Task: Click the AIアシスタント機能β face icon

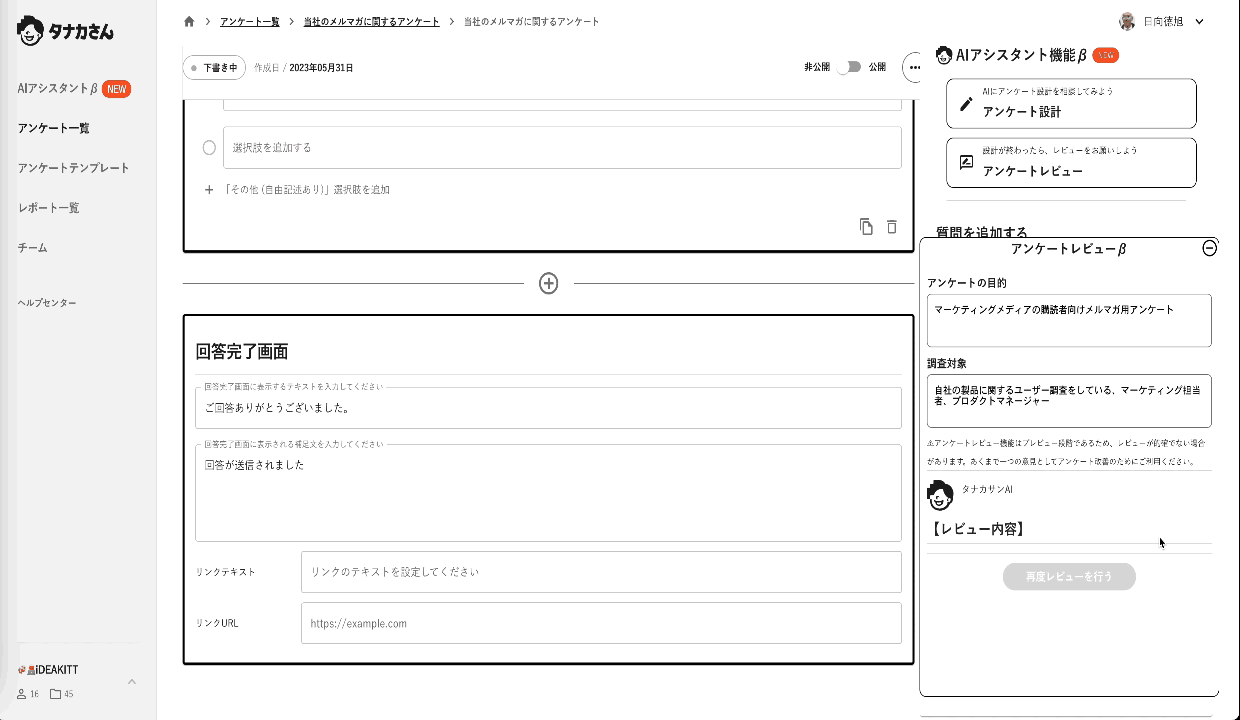Action: coord(943,55)
